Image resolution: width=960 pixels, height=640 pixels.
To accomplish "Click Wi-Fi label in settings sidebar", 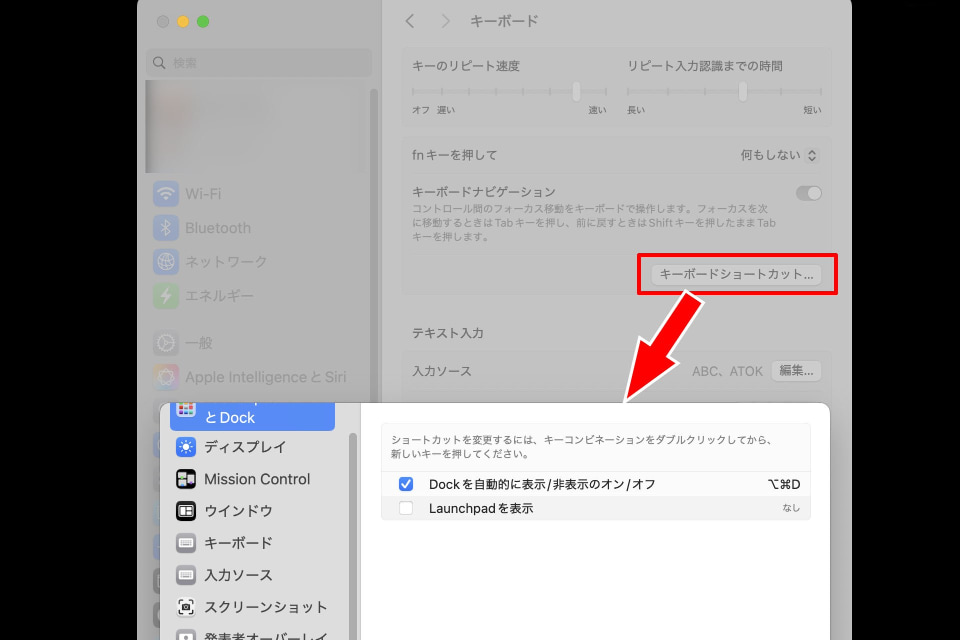I will (203, 194).
